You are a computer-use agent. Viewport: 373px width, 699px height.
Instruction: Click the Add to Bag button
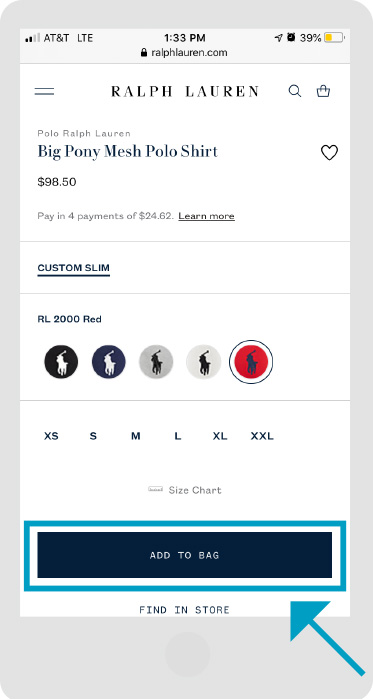click(x=184, y=555)
